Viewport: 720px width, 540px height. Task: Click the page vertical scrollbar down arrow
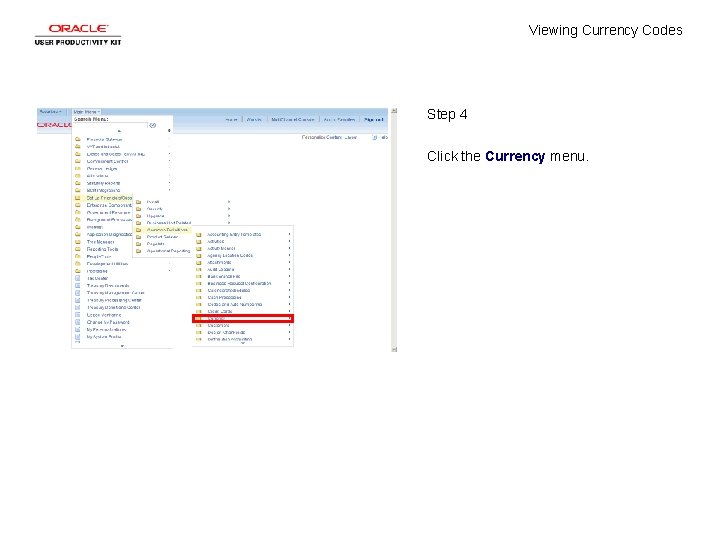(394, 349)
